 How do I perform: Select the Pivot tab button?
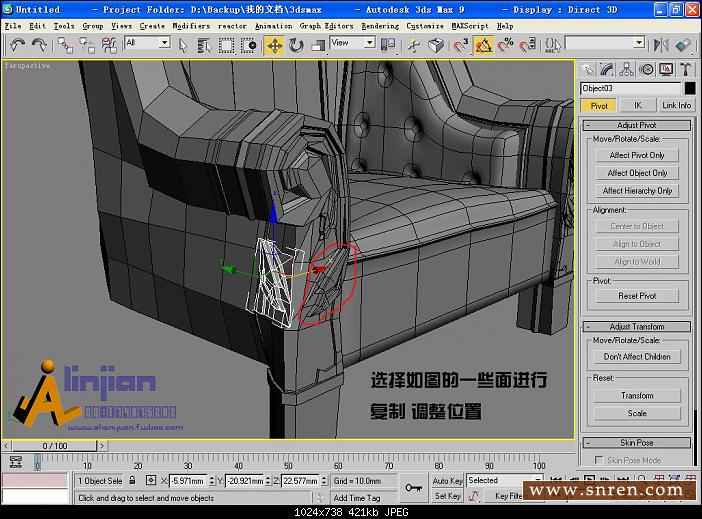coord(599,106)
